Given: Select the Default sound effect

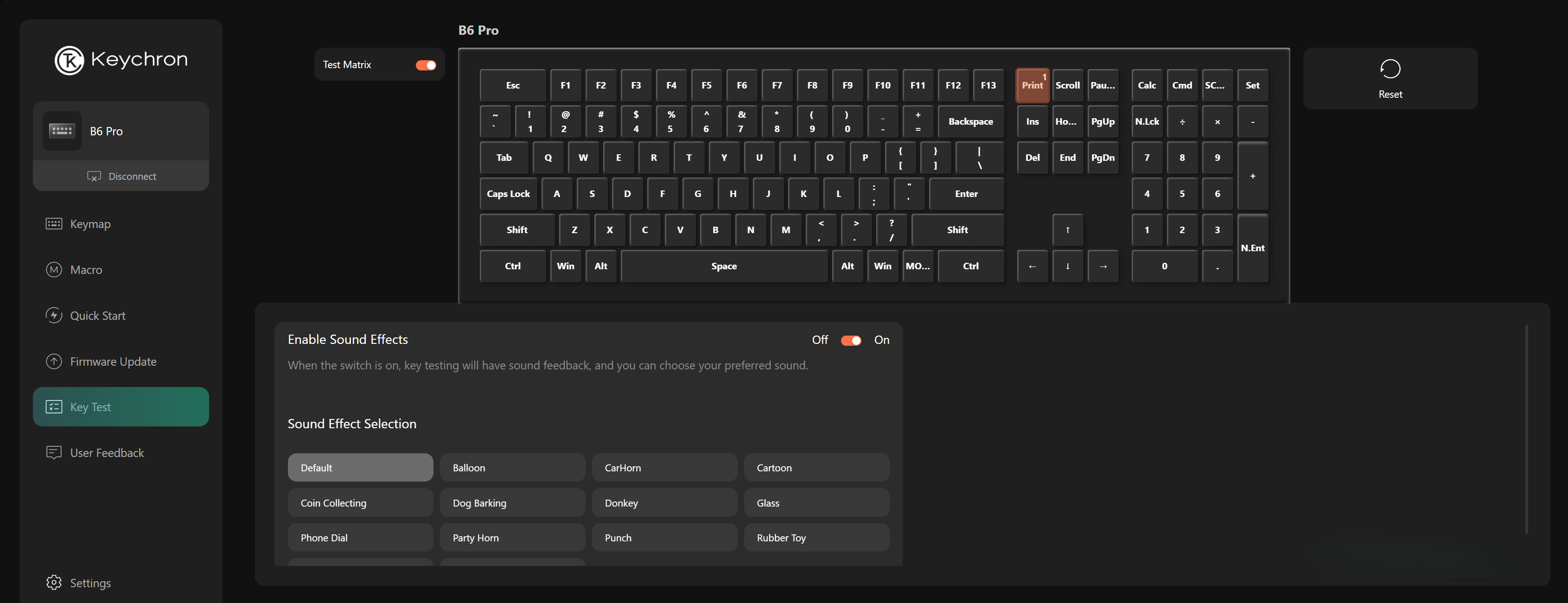Looking at the screenshot, I should 360,467.
